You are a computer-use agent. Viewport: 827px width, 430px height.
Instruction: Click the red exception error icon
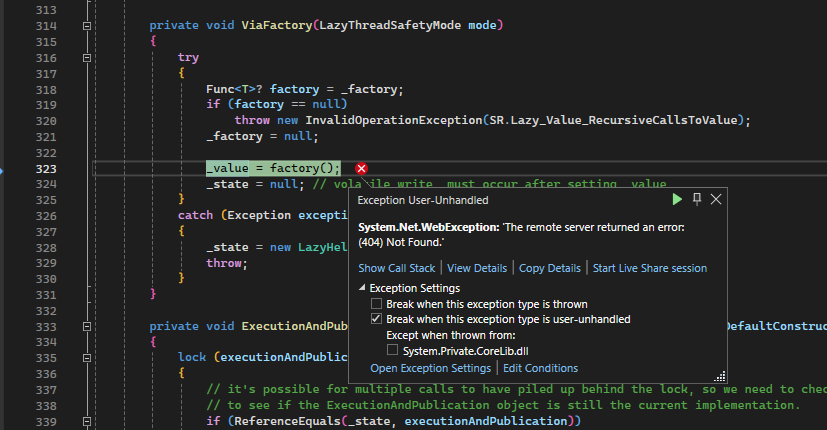pyautogui.click(x=361, y=168)
